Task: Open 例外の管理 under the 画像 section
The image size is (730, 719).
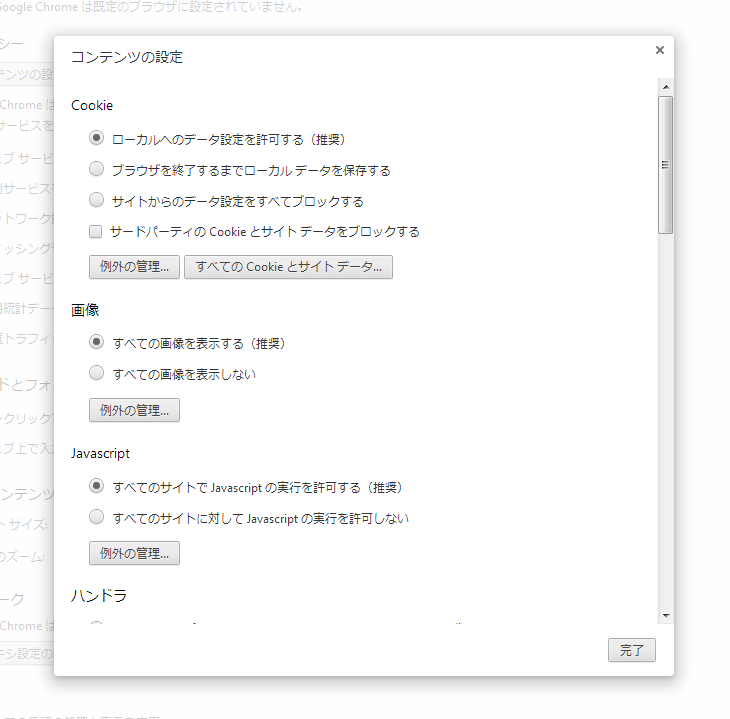Action: coord(134,410)
